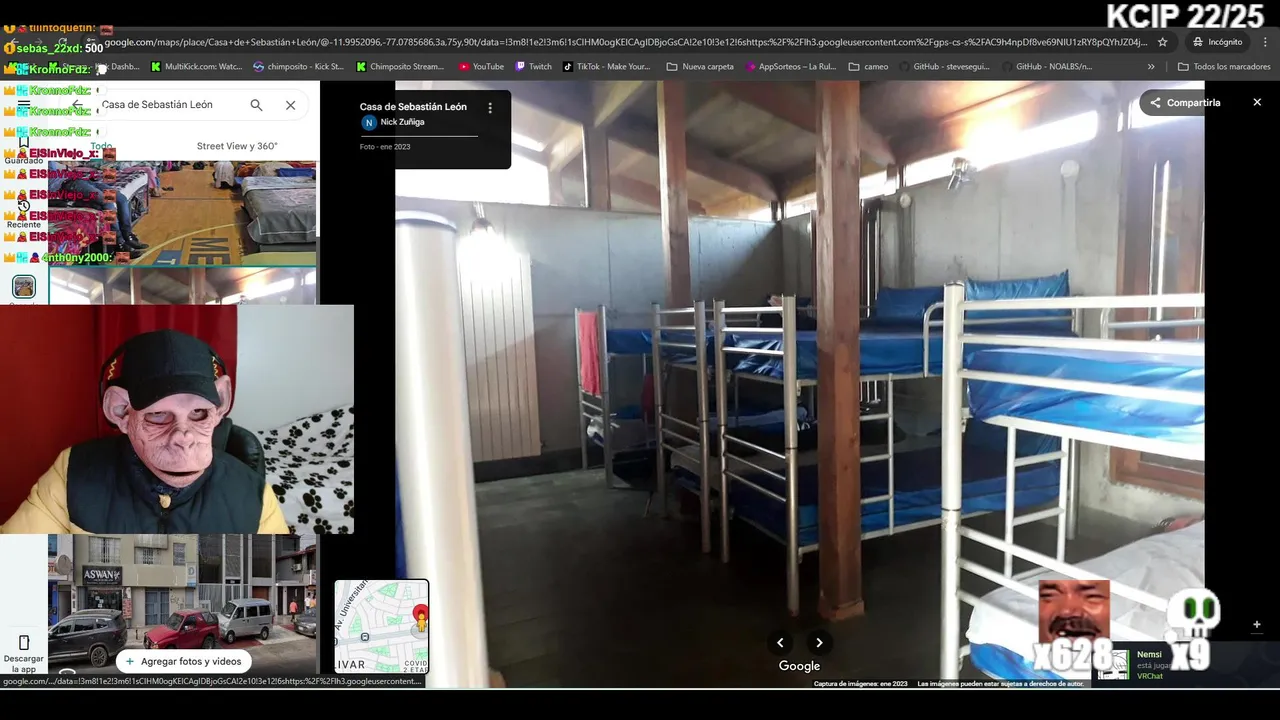
Task: Expand Nueva carpeta bookmark folder
Action: point(700,67)
